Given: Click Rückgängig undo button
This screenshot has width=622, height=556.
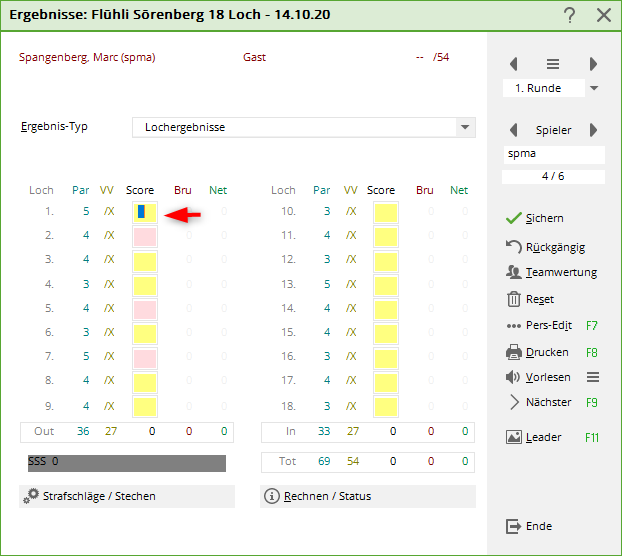Looking at the screenshot, I should [x=546, y=246].
